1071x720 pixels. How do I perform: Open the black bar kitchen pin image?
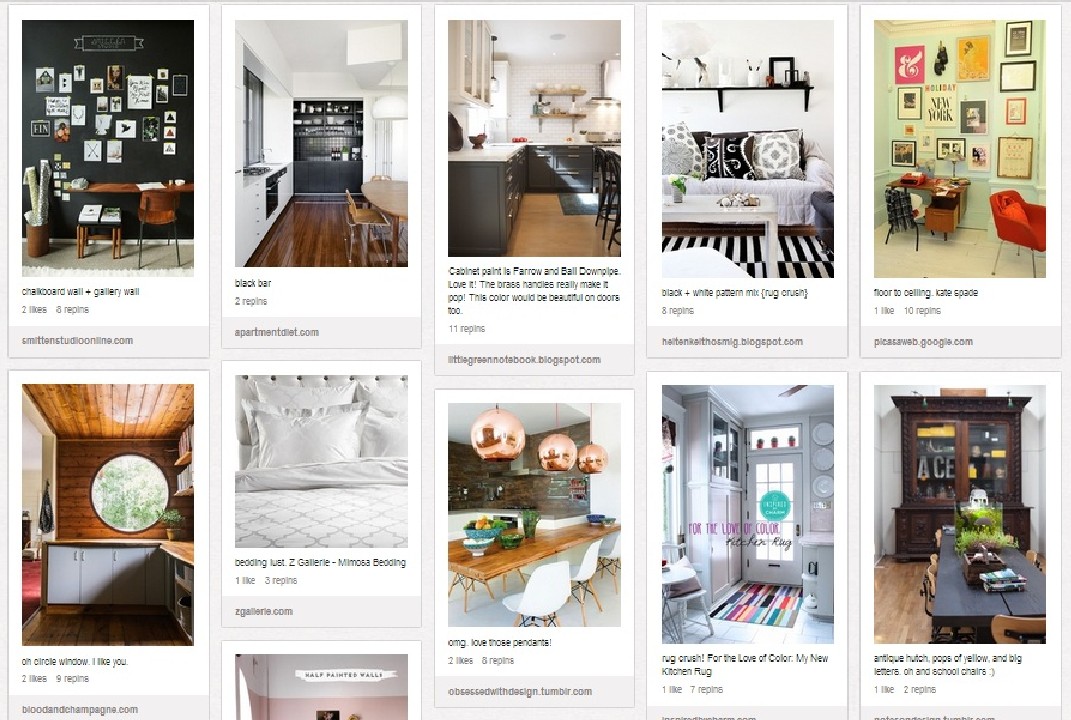[321, 143]
